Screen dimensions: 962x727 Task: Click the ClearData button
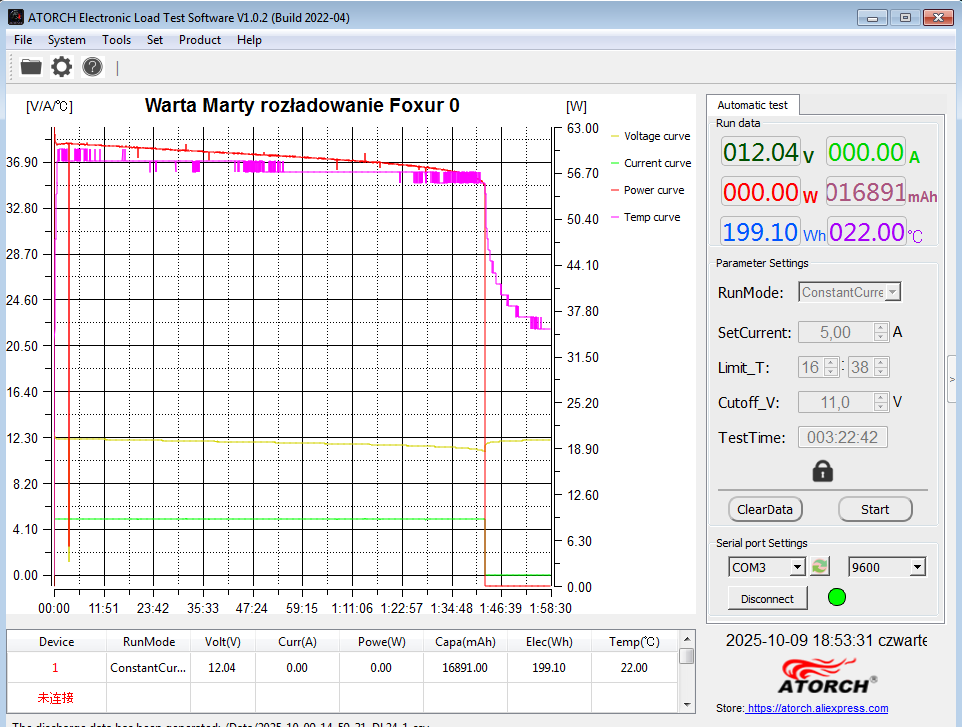[x=765, y=509]
